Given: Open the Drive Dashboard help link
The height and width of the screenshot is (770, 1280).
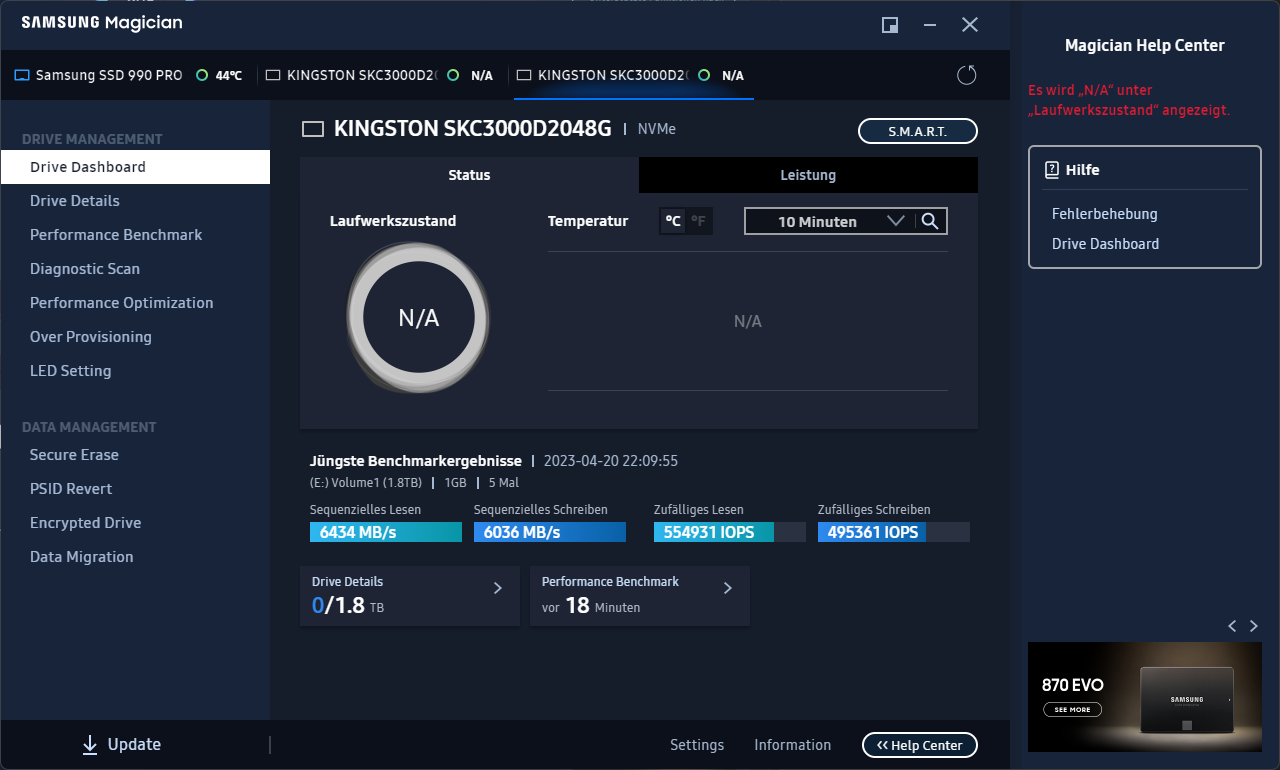Looking at the screenshot, I should pos(1106,244).
